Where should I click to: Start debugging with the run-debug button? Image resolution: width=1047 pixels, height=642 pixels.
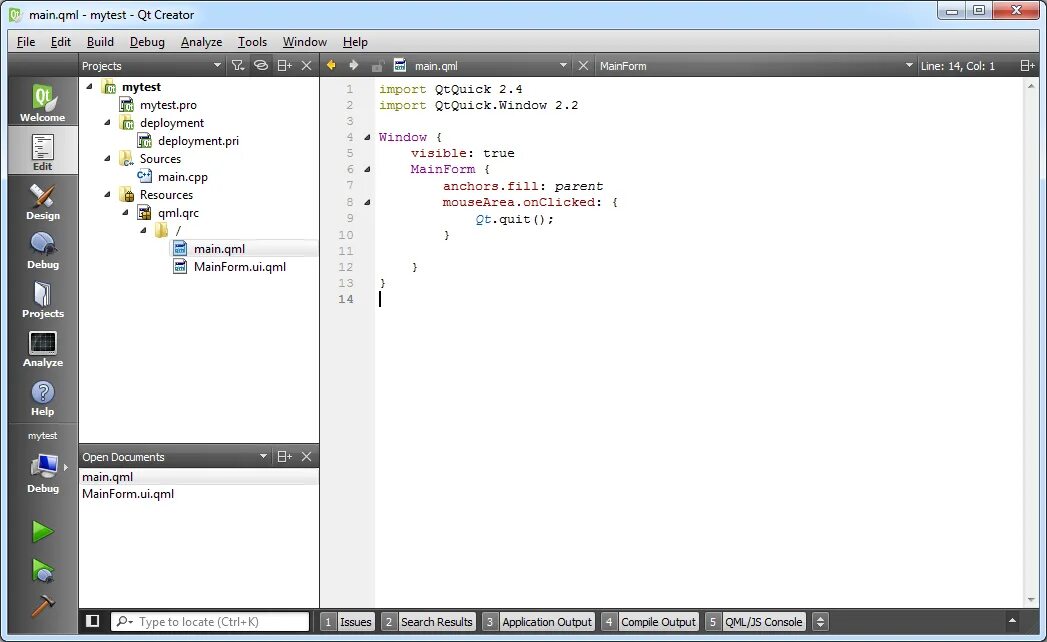(x=43, y=570)
